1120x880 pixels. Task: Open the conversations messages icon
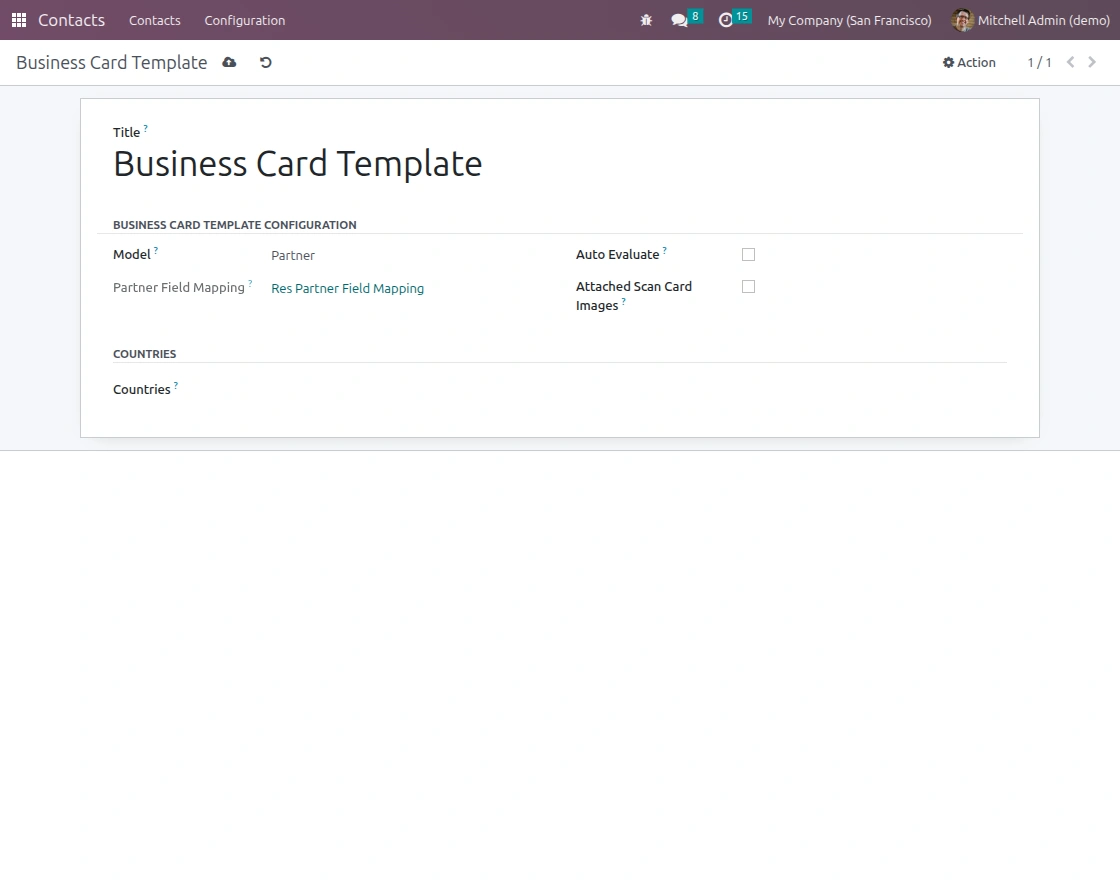(x=679, y=20)
